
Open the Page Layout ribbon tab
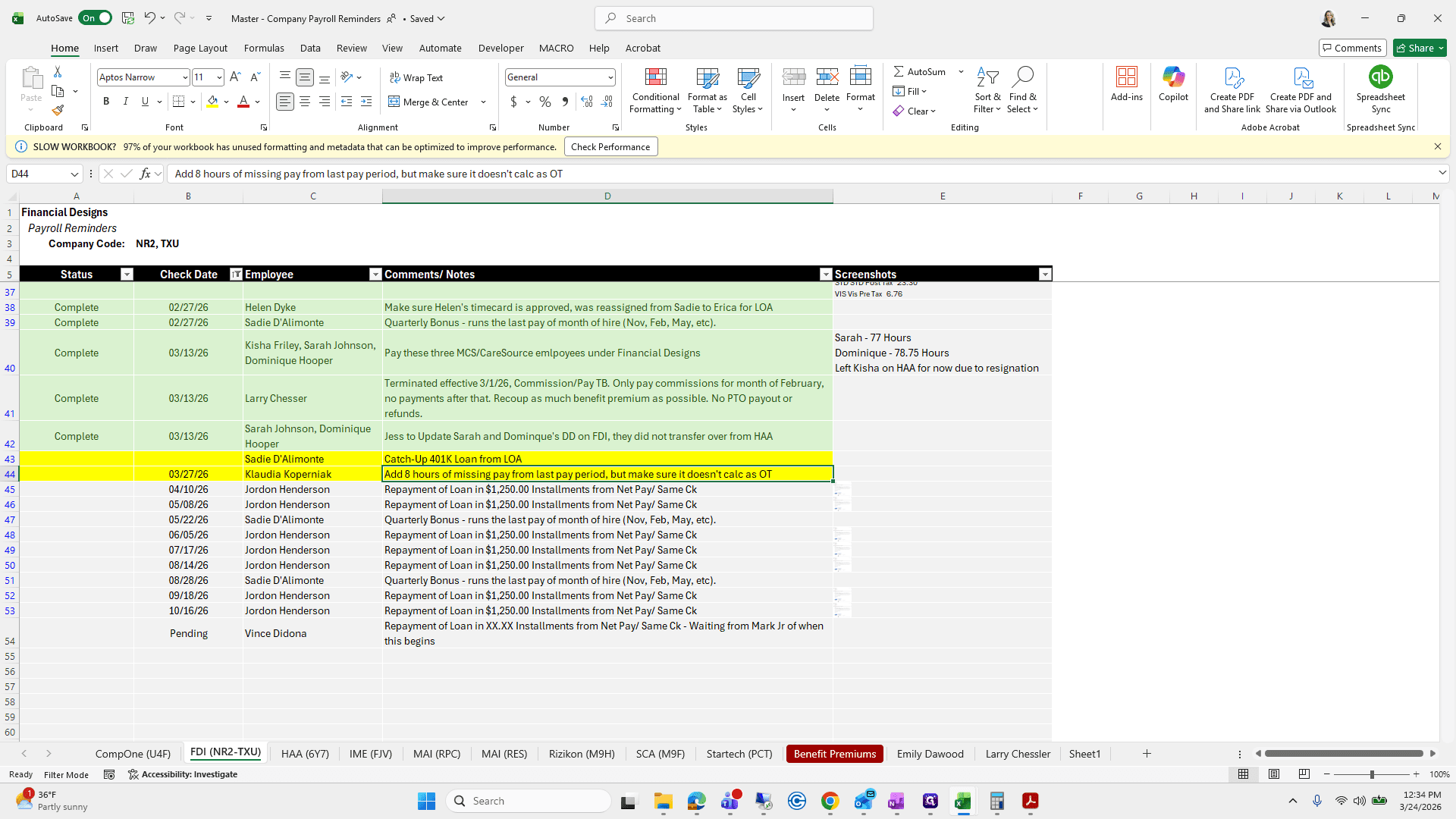[200, 48]
